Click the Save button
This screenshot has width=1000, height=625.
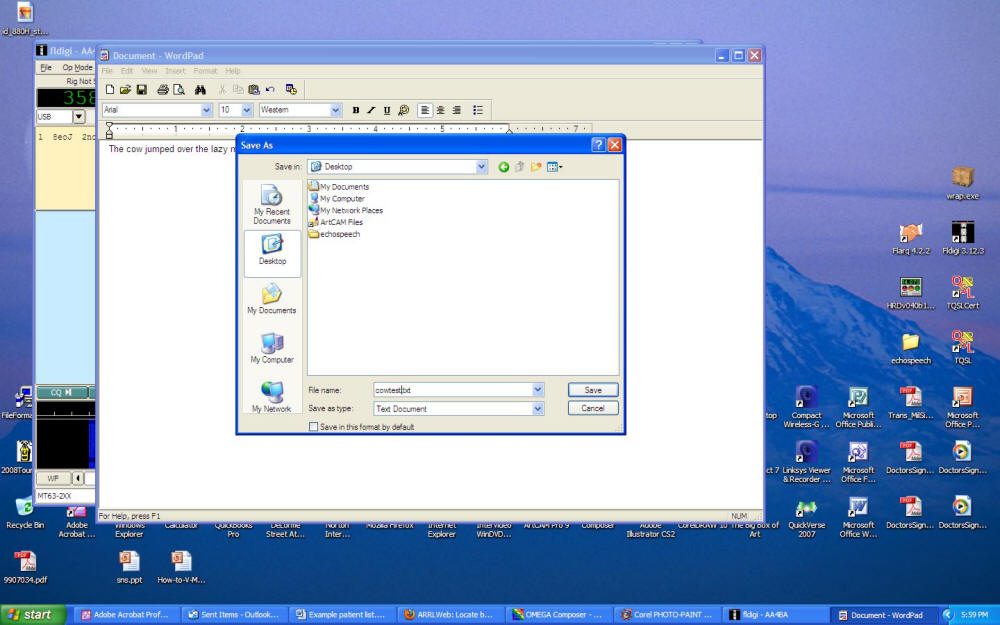pos(592,390)
